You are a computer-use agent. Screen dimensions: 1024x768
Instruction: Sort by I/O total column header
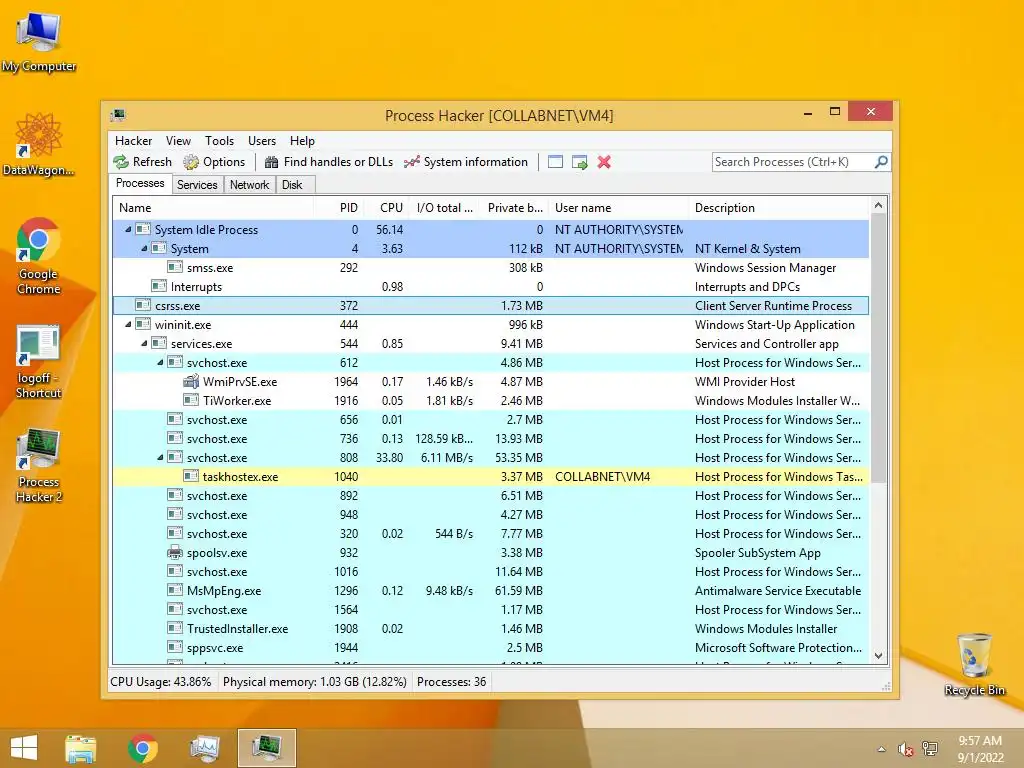coord(445,208)
